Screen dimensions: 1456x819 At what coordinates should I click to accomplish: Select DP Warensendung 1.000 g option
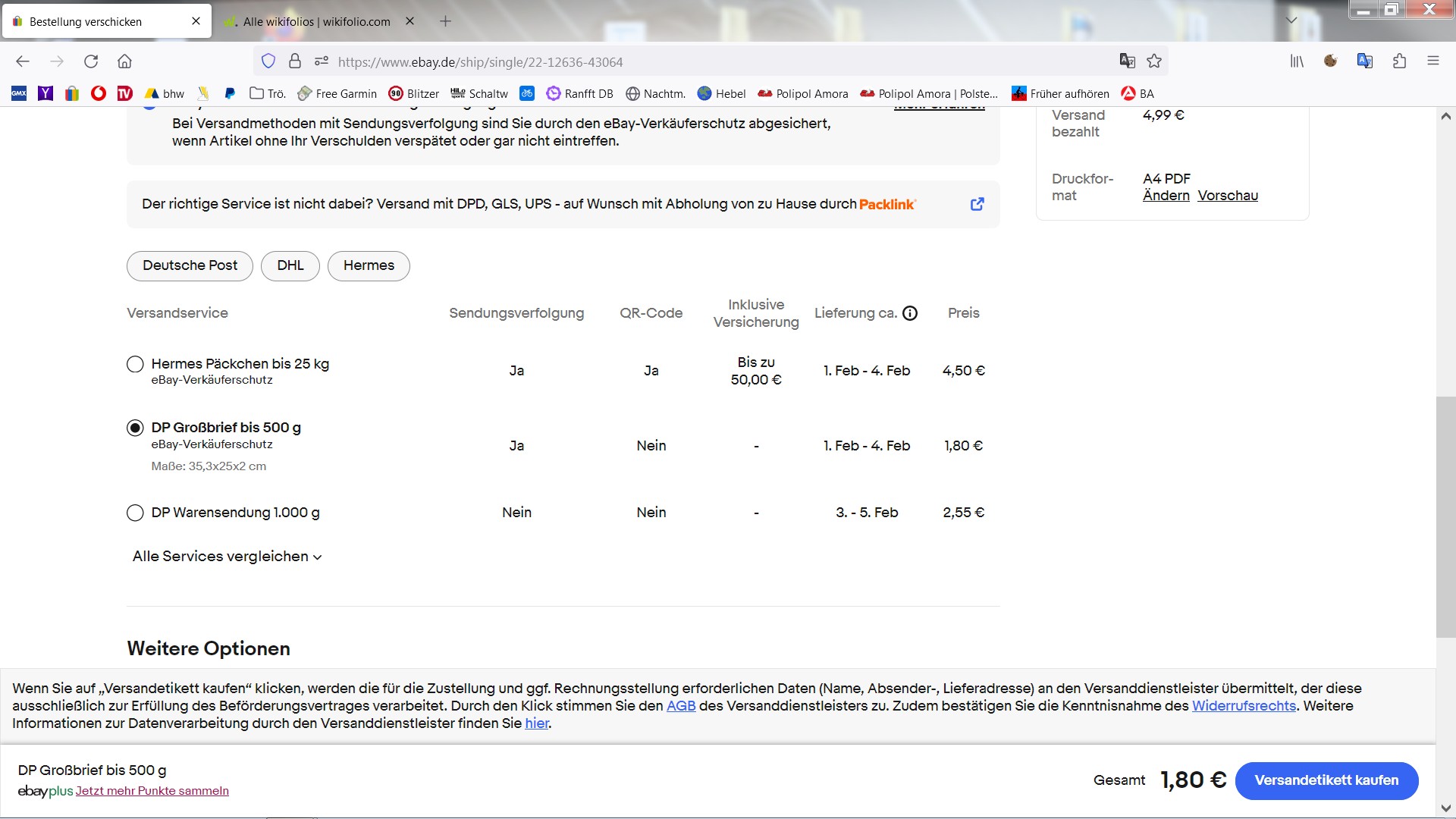click(x=135, y=513)
